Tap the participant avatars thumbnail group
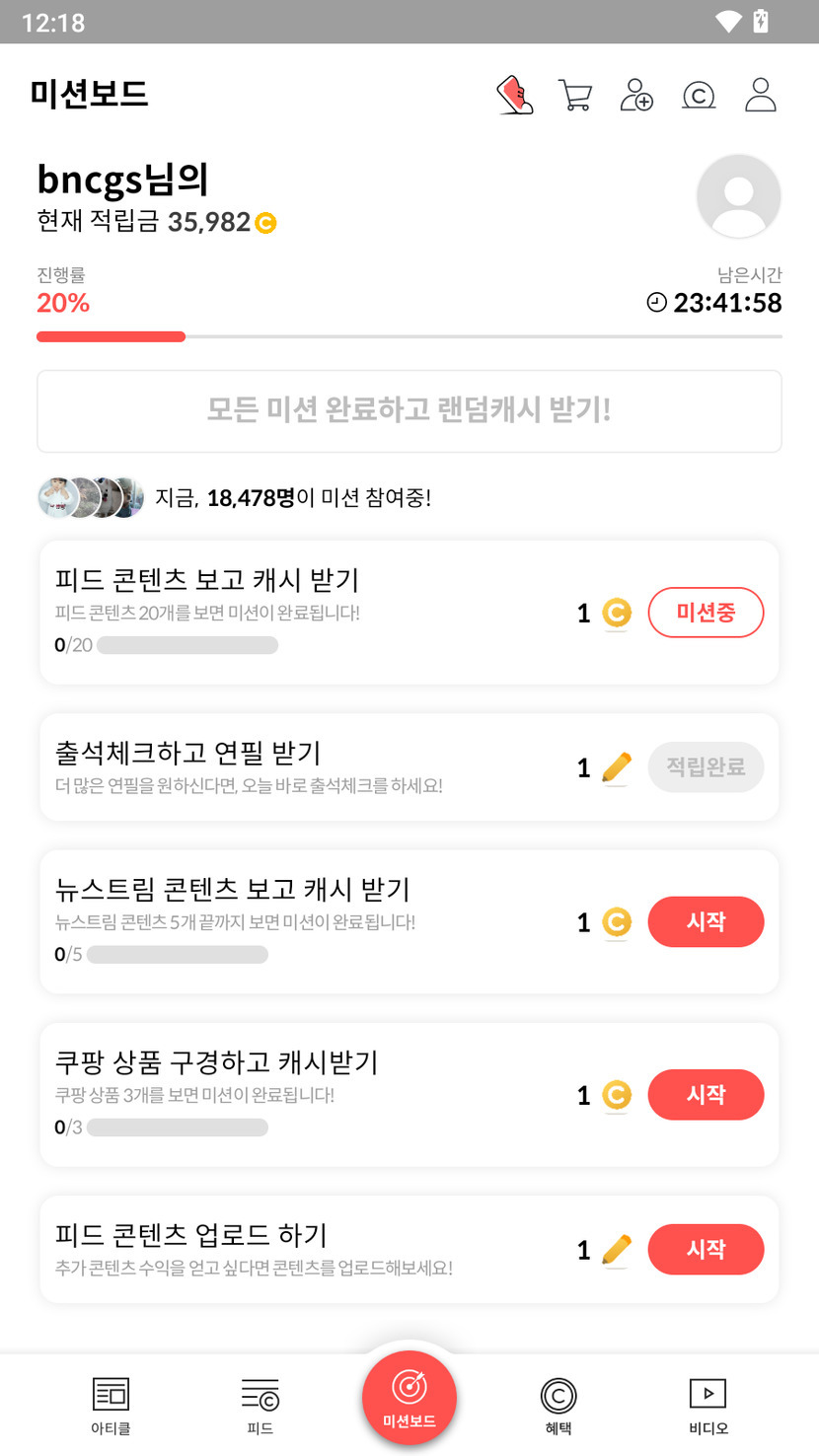819x1456 pixels. coord(91,498)
